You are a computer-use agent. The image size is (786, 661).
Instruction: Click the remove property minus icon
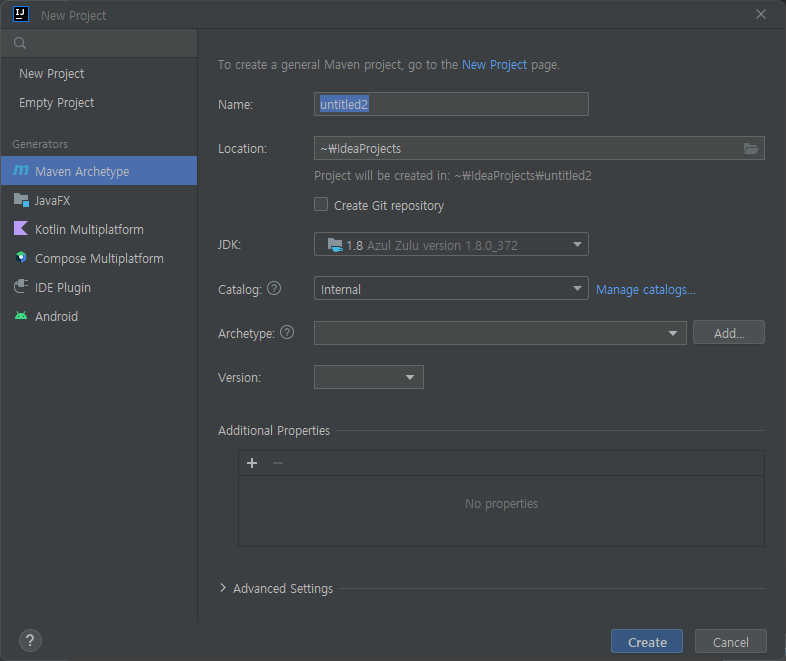point(278,463)
